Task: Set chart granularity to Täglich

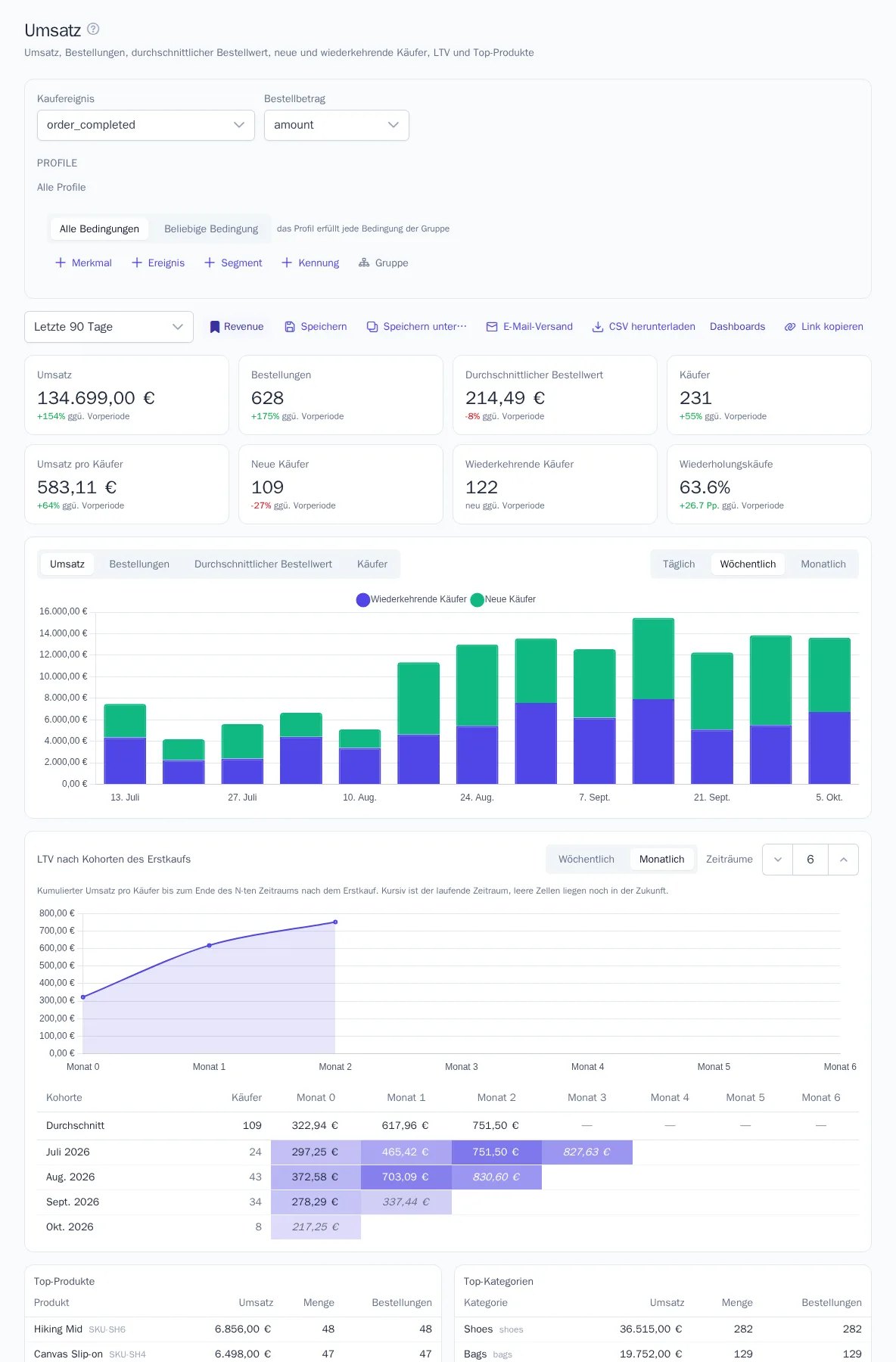Action: tap(679, 564)
